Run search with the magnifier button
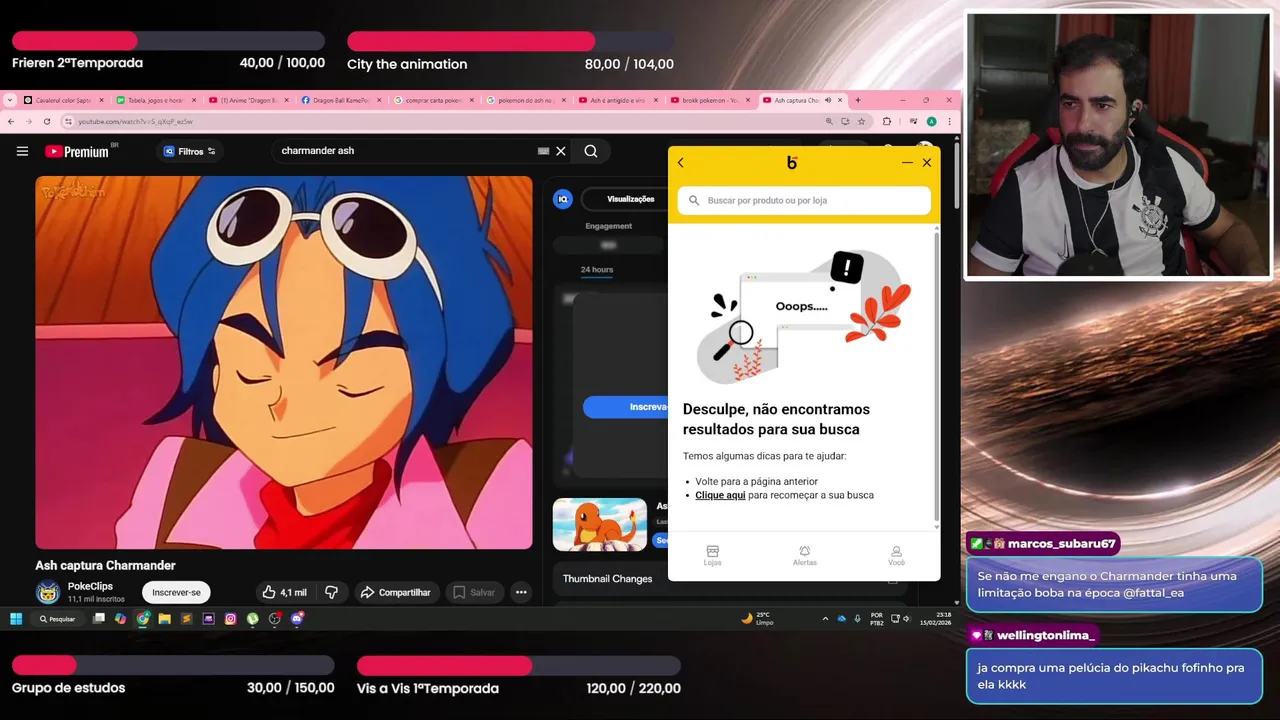Image resolution: width=1280 pixels, height=720 pixels. [591, 151]
